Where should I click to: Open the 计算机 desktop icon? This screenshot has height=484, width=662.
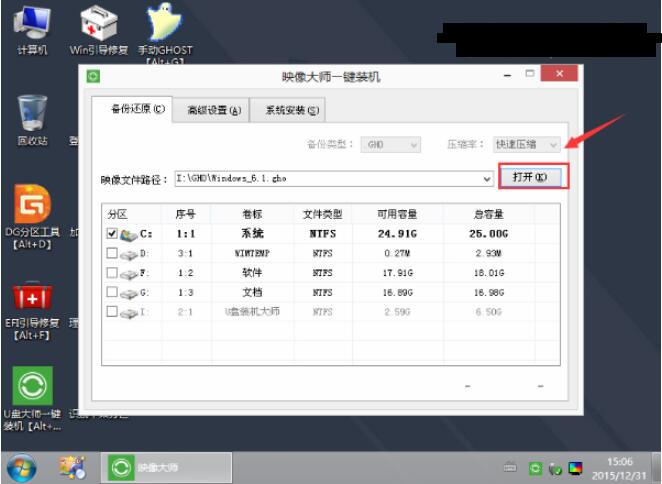click(32, 25)
